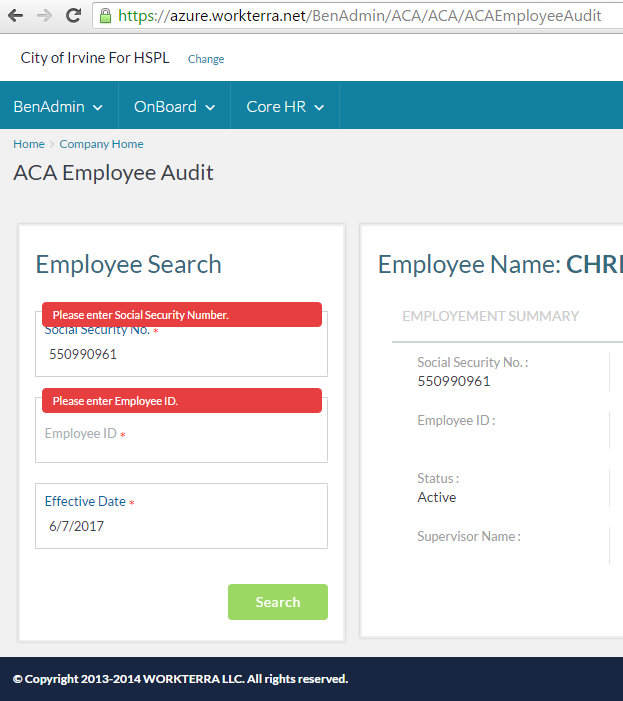Viewport: 623px width, 701px height.
Task: Click the Effective Date field
Action: click(181, 516)
